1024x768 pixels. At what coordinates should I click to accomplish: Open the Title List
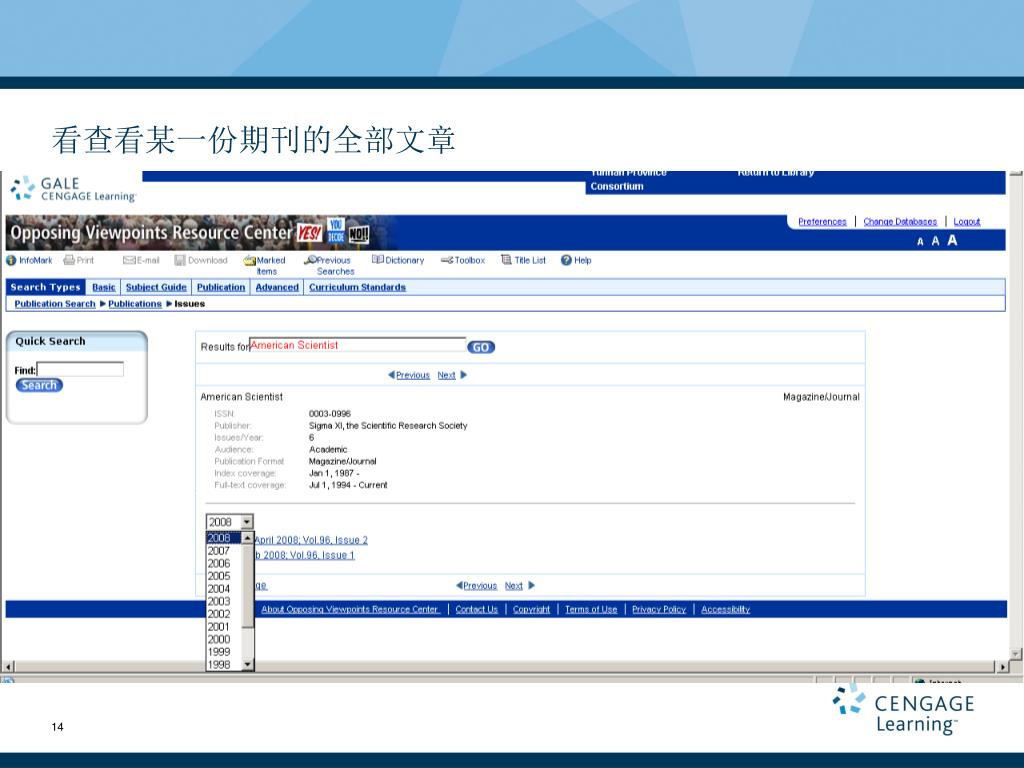[x=523, y=260]
